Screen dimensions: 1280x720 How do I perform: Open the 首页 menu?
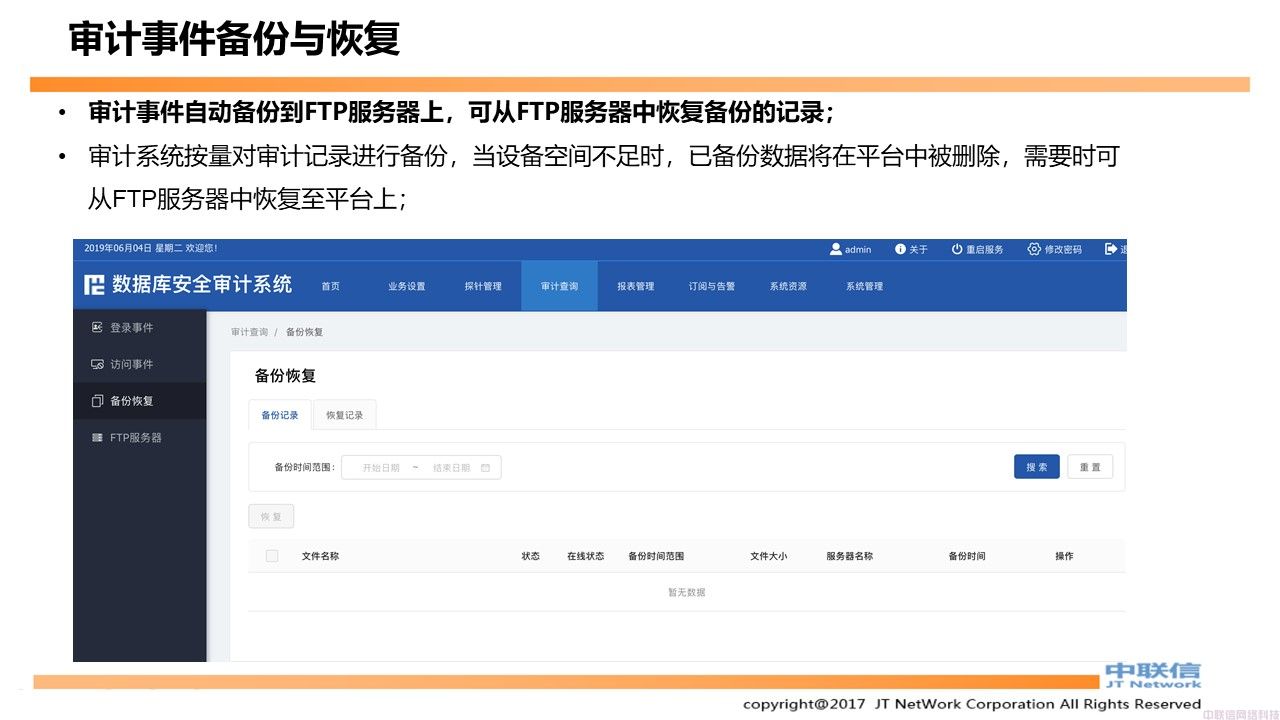(x=330, y=286)
